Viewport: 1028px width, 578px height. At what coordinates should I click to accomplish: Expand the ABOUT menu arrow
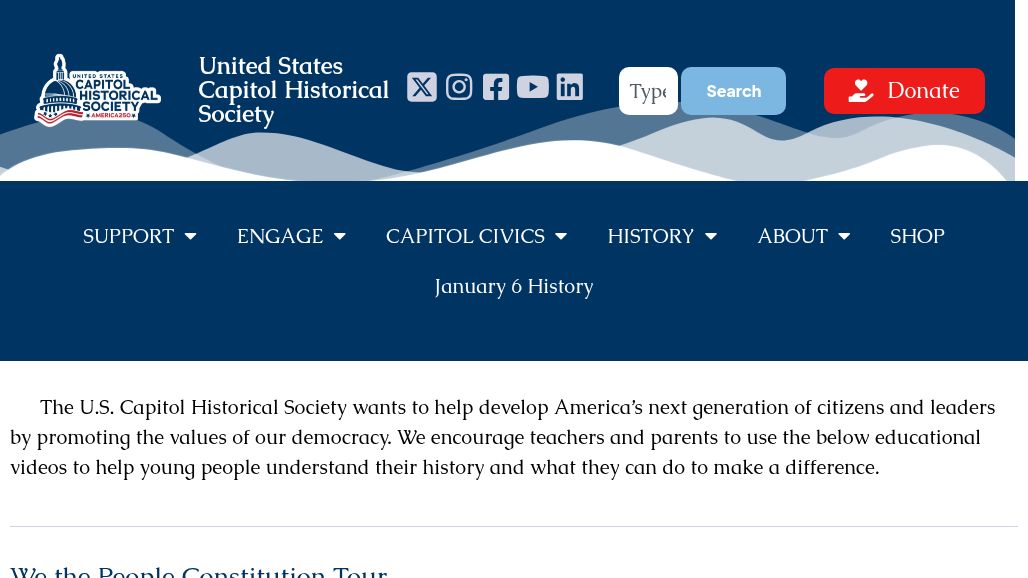pos(844,237)
